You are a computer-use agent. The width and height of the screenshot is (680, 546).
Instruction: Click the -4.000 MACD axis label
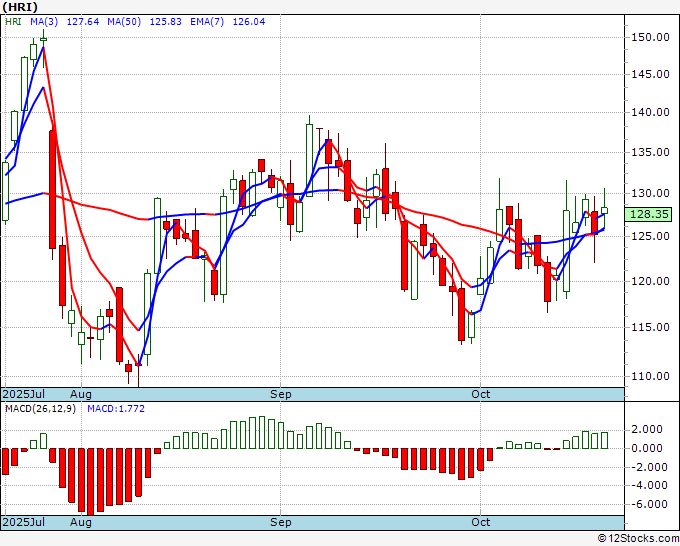647,485
